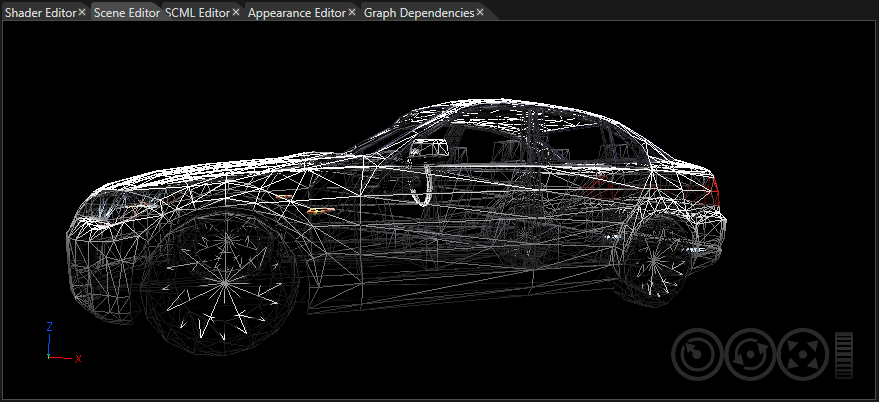880x403 pixels.
Task: Click the striped zoom slider bar
Action: click(844, 355)
